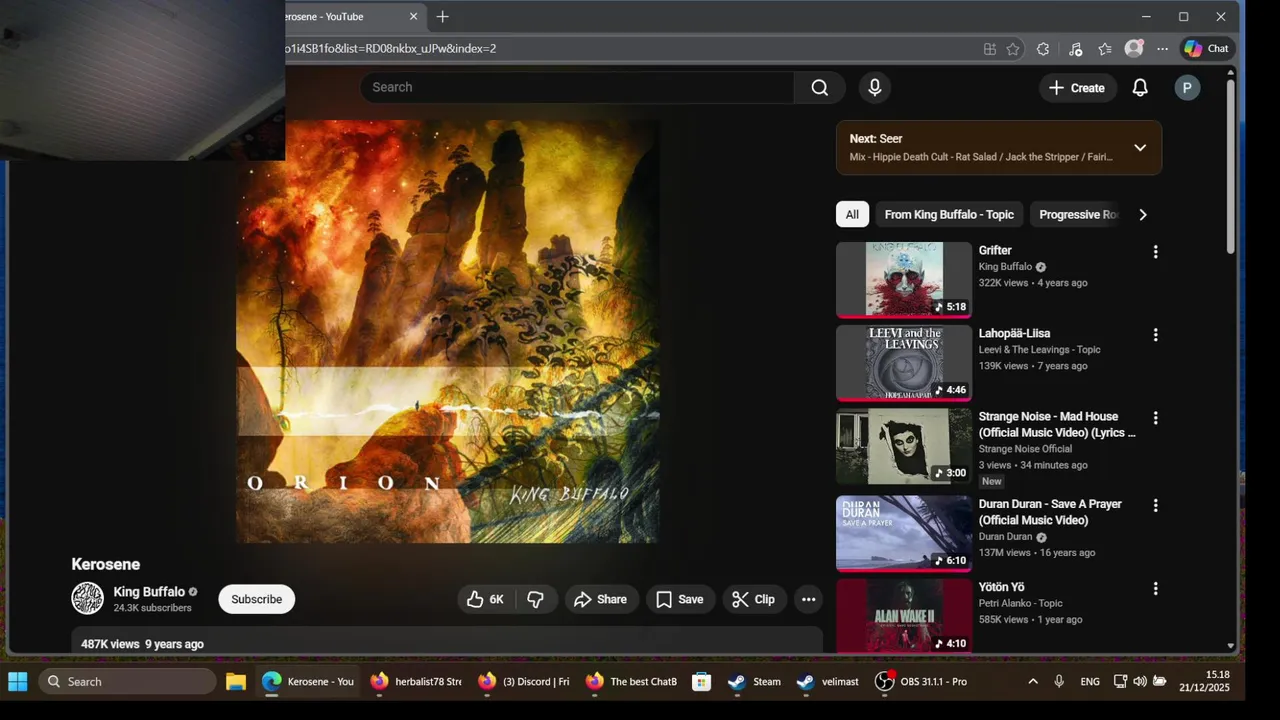Open King Buffalo channel avatar
Screen dimensions: 1280x720
coord(88,598)
